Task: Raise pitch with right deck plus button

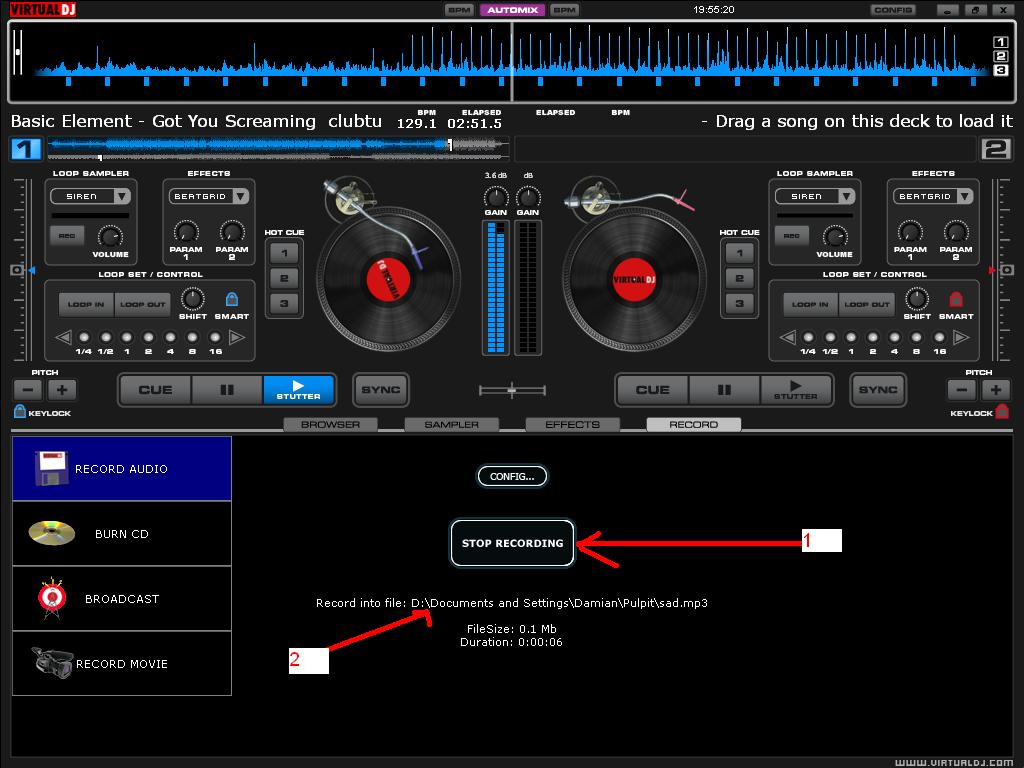Action: pos(996,390)
